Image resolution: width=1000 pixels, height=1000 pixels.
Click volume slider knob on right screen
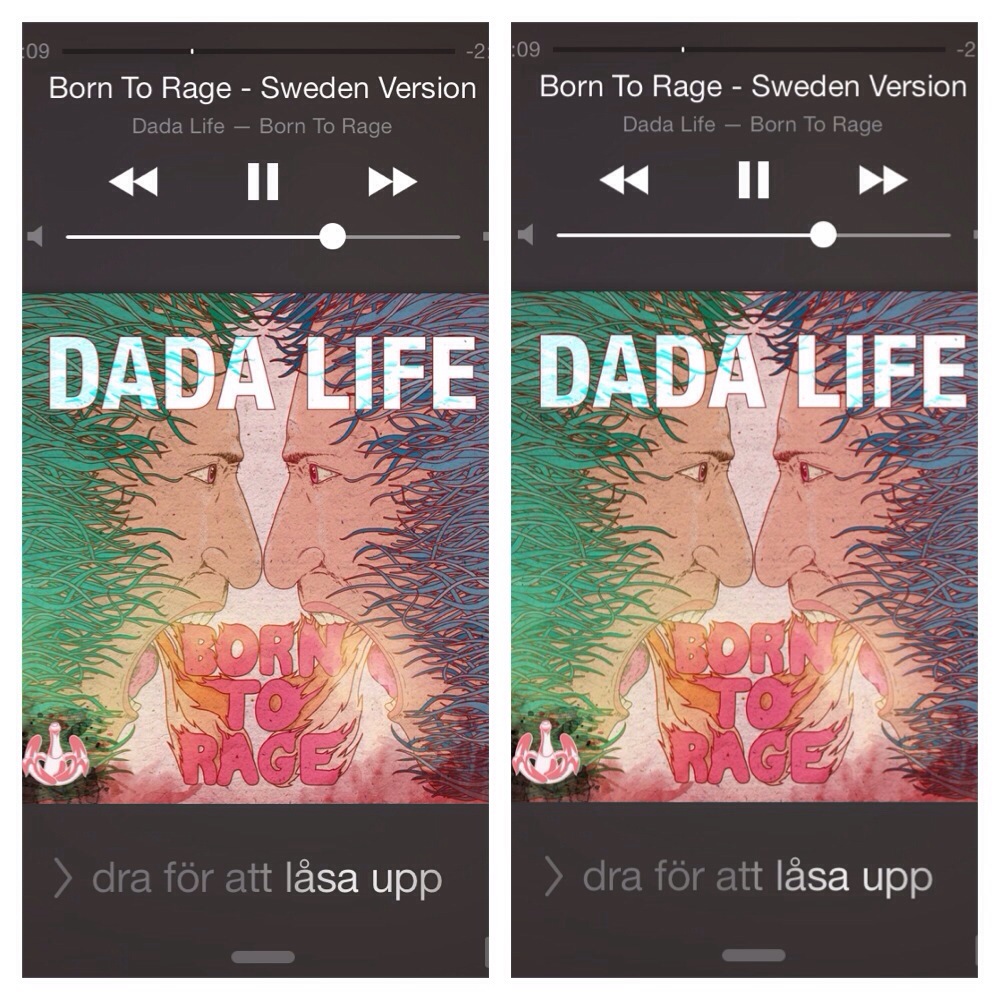[x=823, y=235]
